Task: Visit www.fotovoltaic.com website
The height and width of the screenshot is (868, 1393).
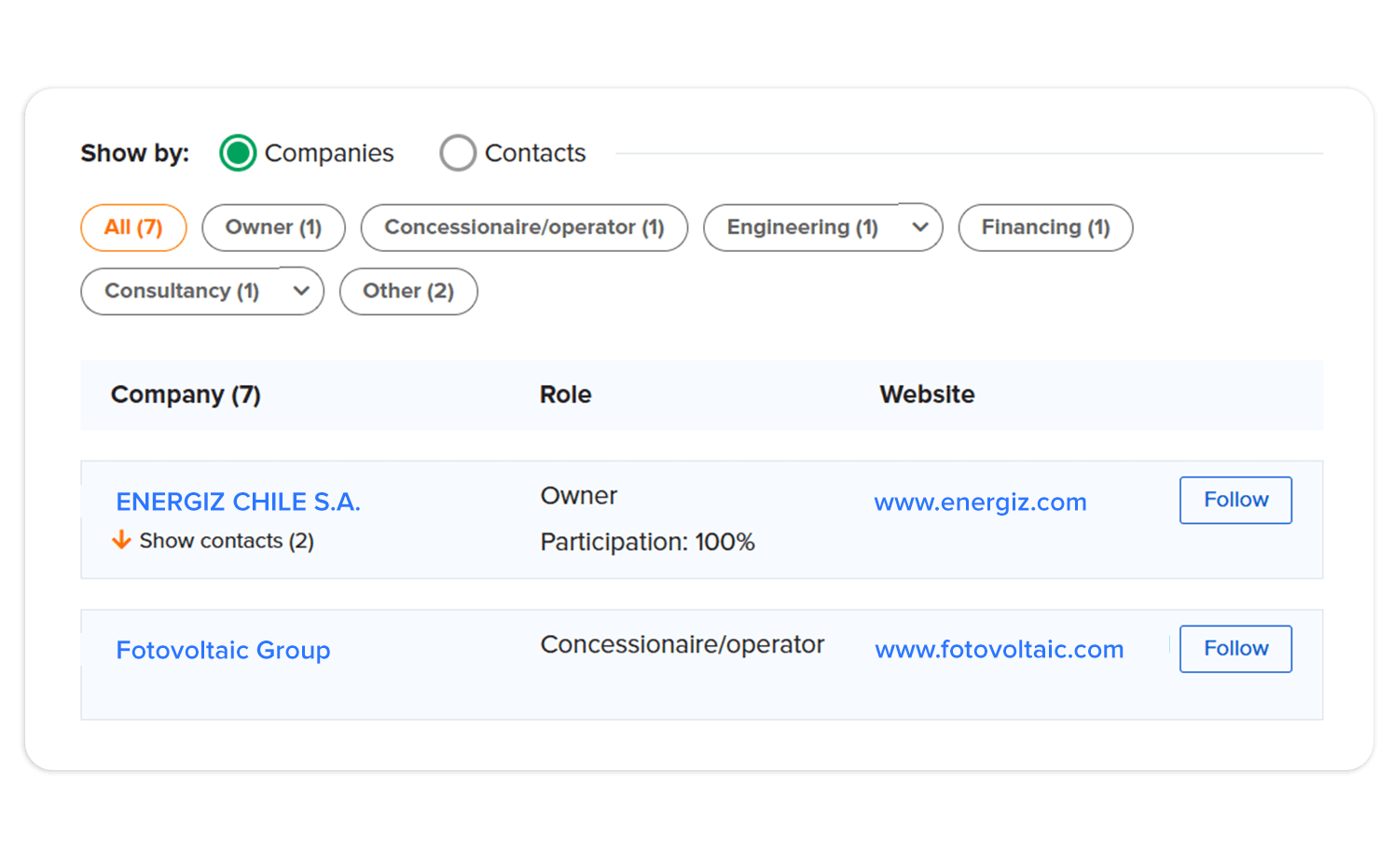Action: coord(999,650)
